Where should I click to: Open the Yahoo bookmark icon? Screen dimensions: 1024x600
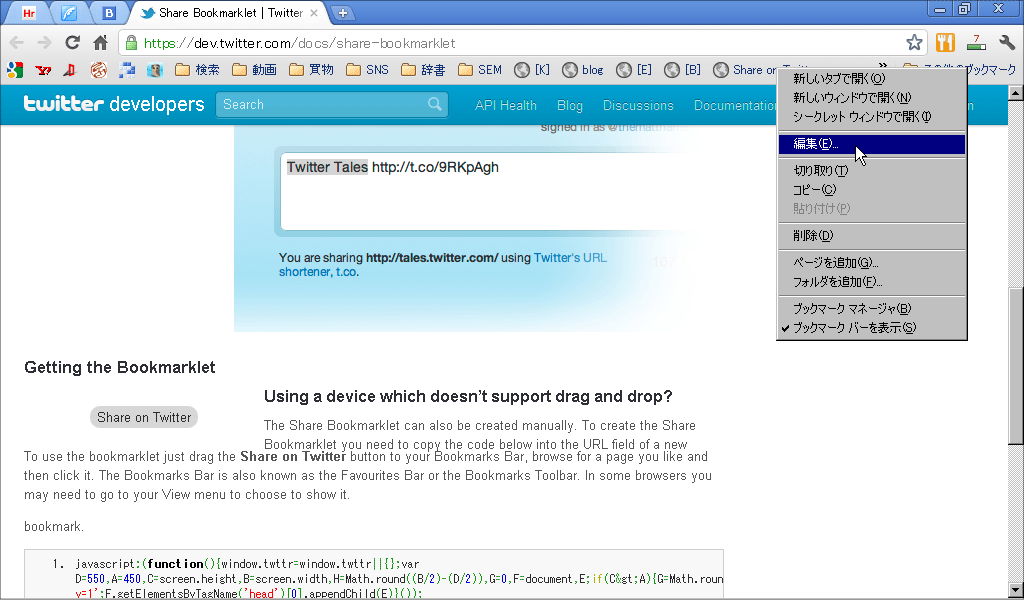[x=43, y=70]
